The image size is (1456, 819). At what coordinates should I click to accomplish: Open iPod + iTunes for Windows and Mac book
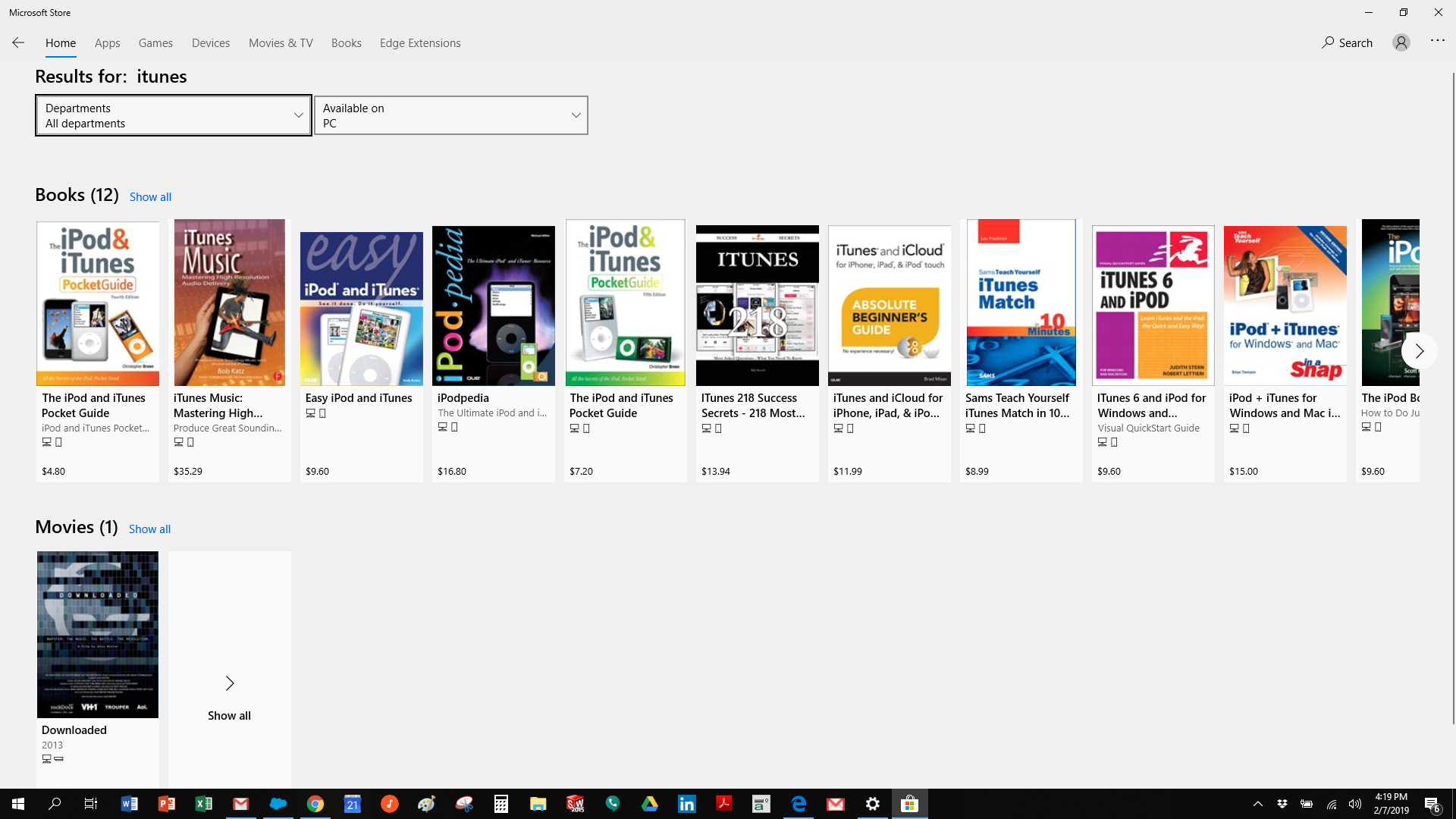[1285, 350]
